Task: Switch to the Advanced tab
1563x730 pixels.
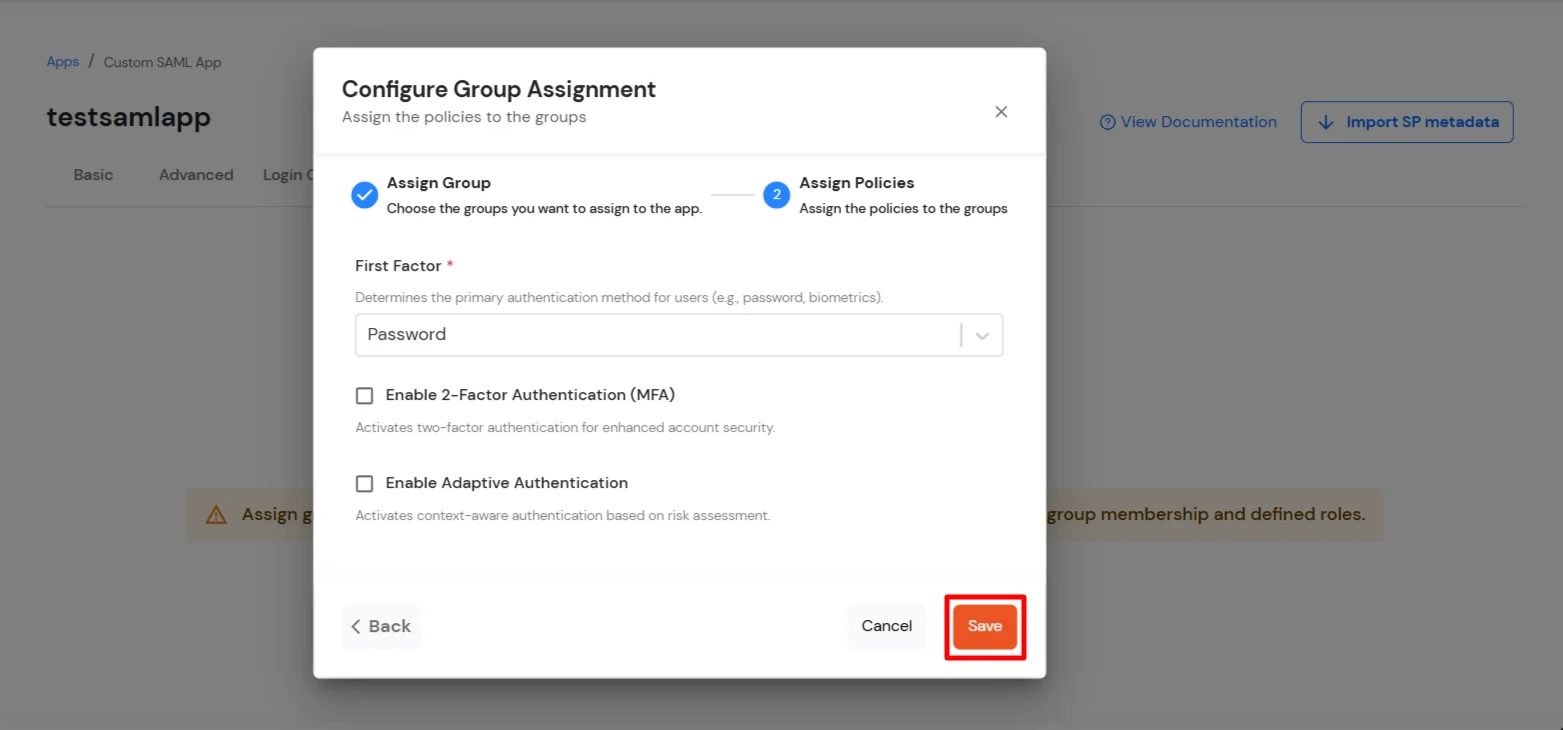Action: [x=196, y=174]
